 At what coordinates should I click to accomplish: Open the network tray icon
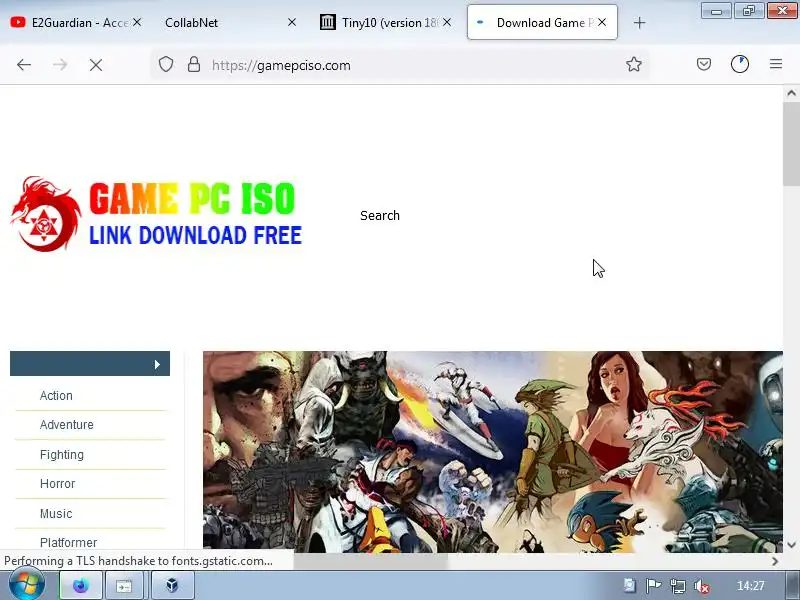coord(678,586)
